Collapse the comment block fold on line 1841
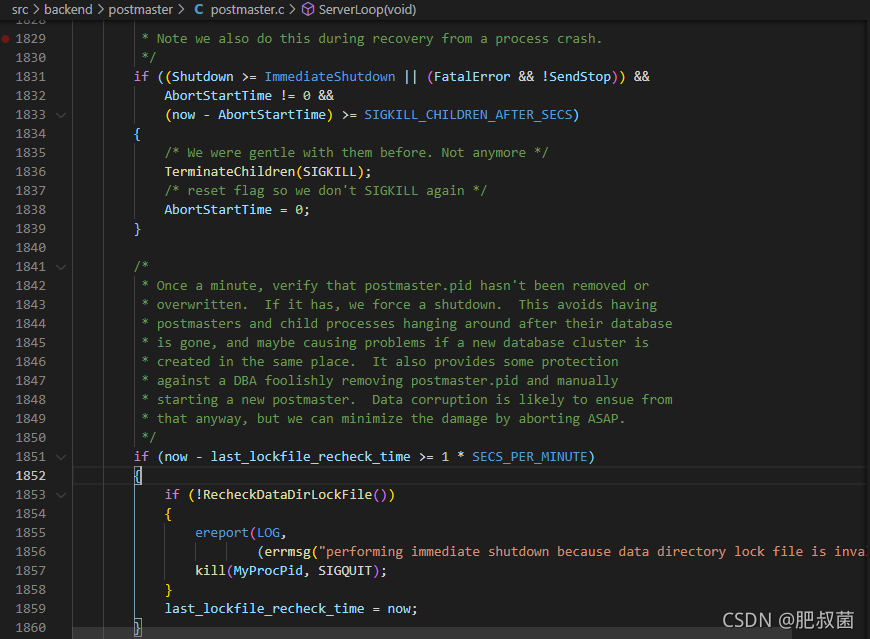 click(x=62, y=266)
